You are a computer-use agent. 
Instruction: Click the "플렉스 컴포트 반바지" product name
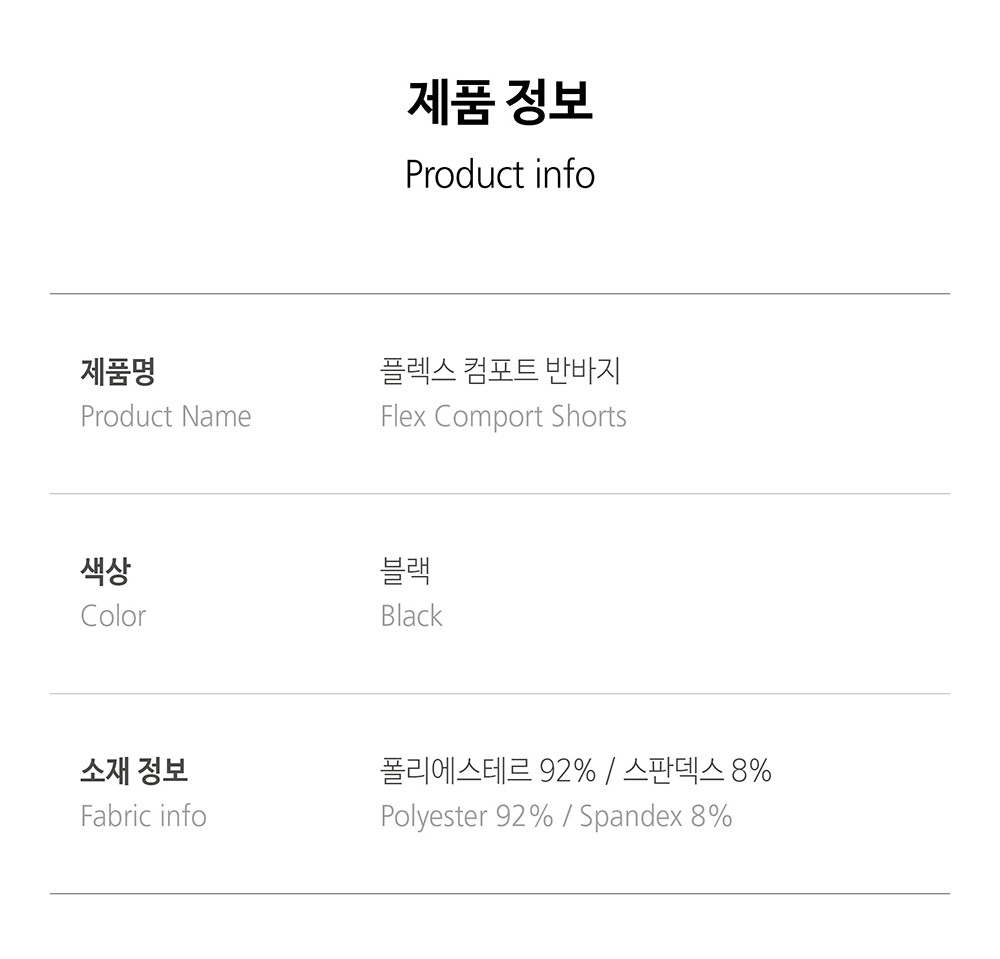[500, 372]
